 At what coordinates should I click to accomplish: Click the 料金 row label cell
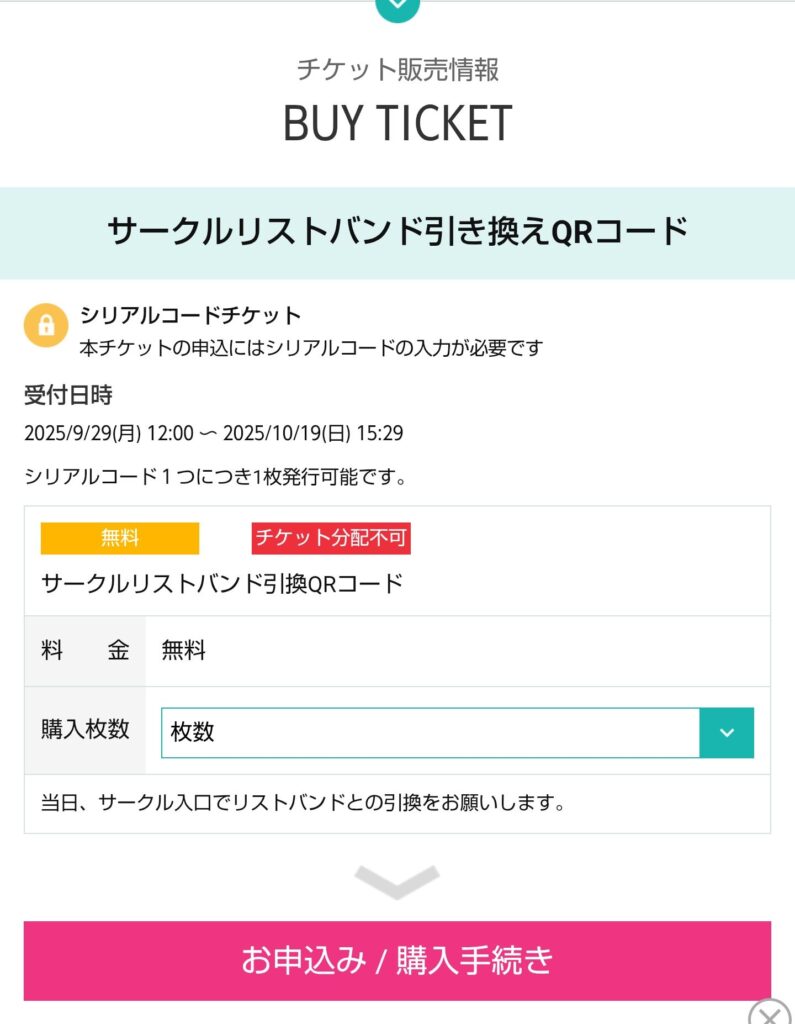click(x=85, y=651)
